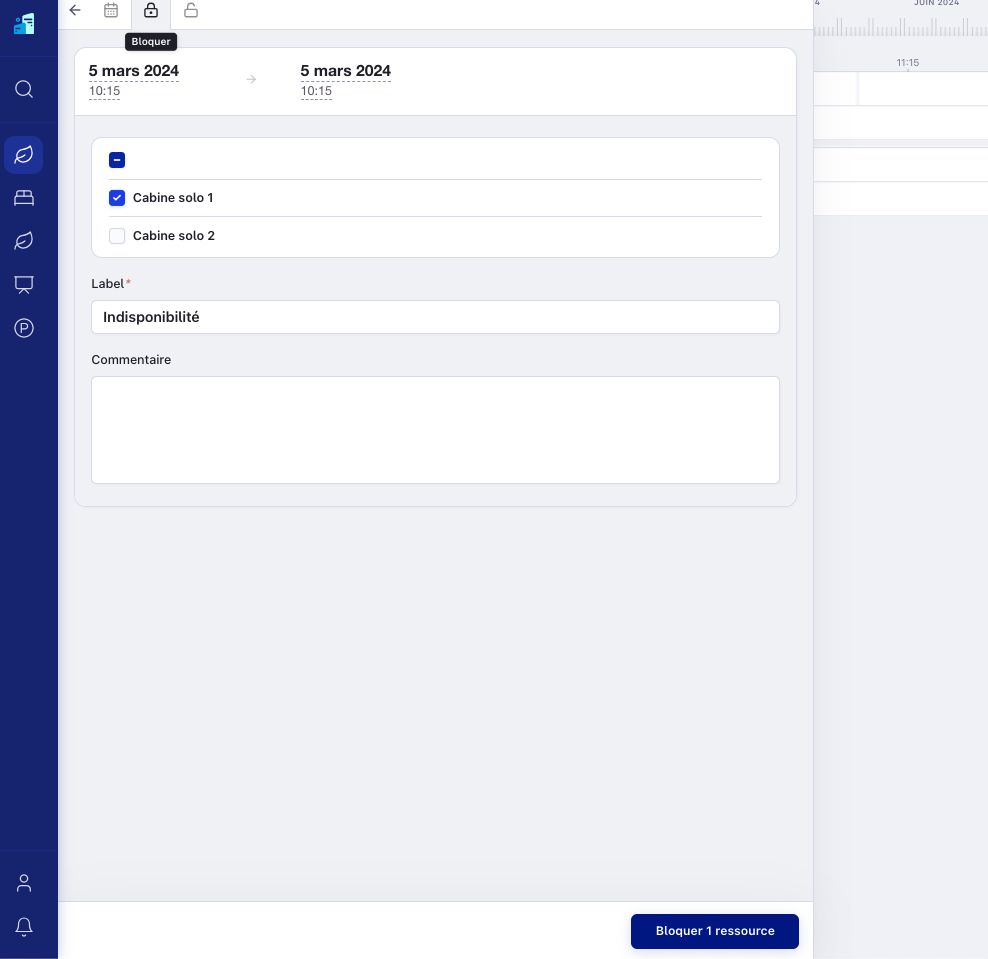988x959 pixels.
Task: Edit the start time 10:15
Action: click(105, 91)
